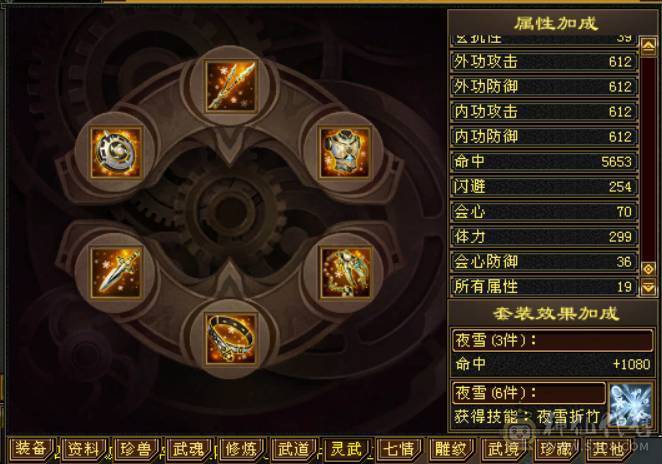The image size is (662, 464).
Task: Select the 命中 5653 attribute row
Action: click(x=544, y=162)
